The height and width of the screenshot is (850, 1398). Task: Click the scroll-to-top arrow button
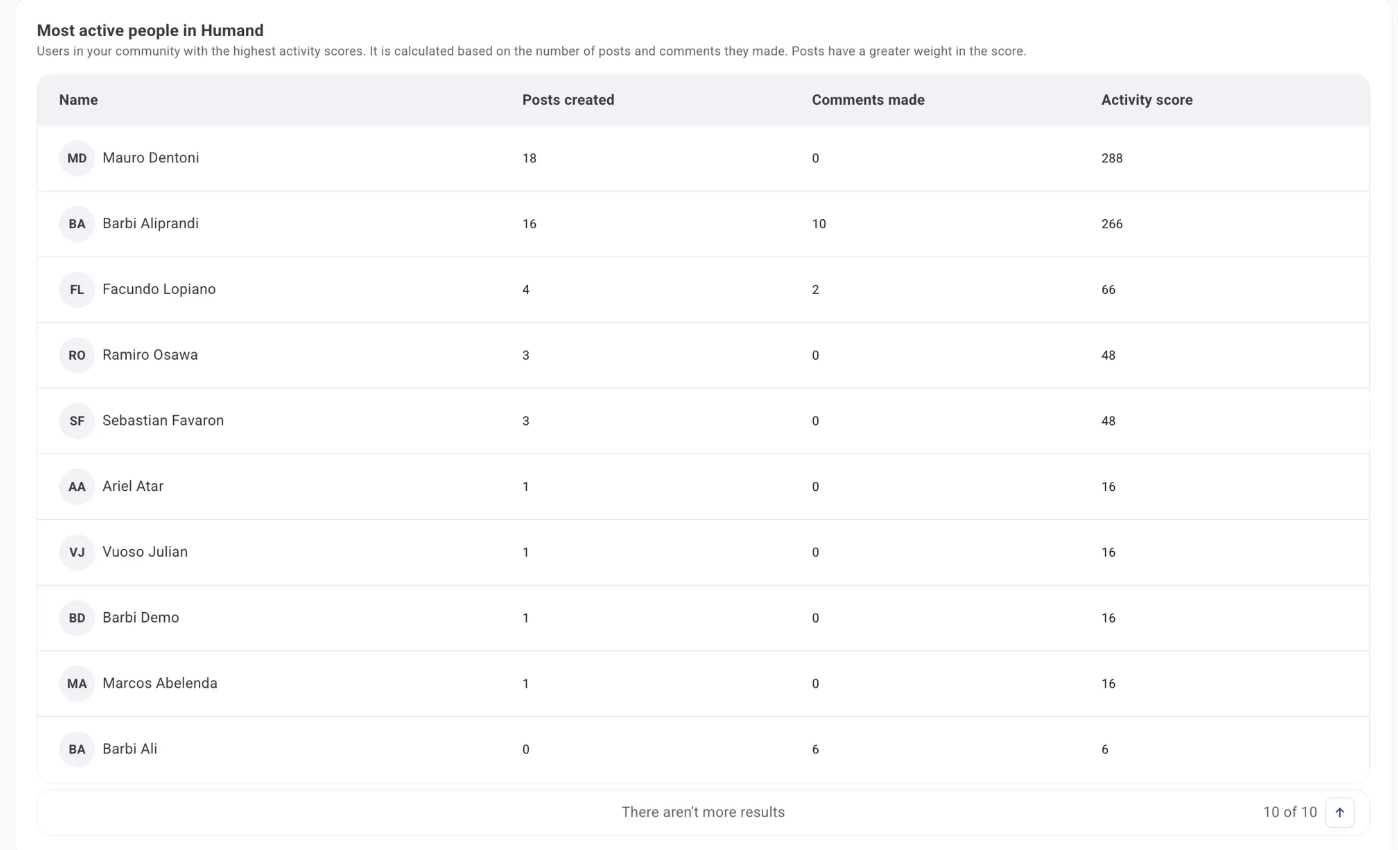1339,813
